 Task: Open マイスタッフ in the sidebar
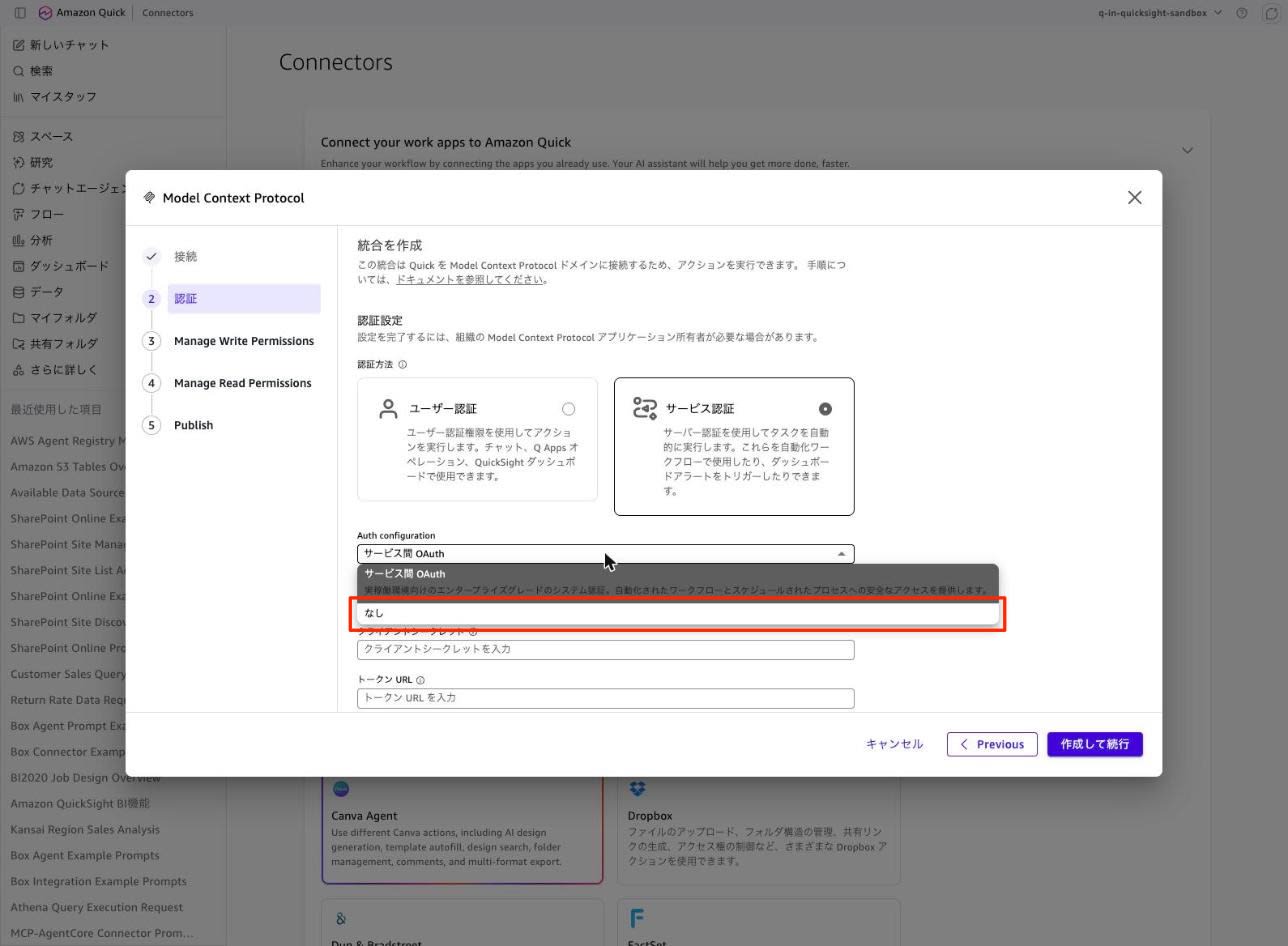[62, 97]
